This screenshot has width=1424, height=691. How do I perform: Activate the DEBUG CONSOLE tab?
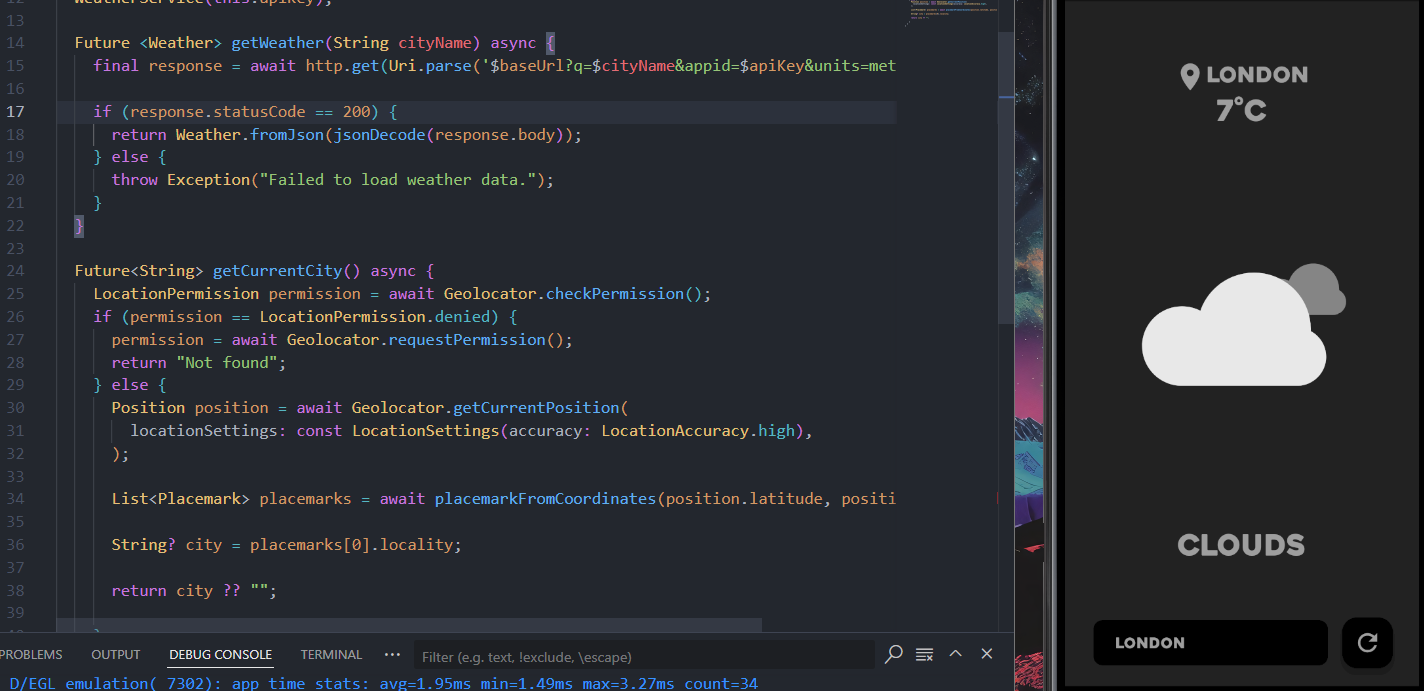click(220, 655)
